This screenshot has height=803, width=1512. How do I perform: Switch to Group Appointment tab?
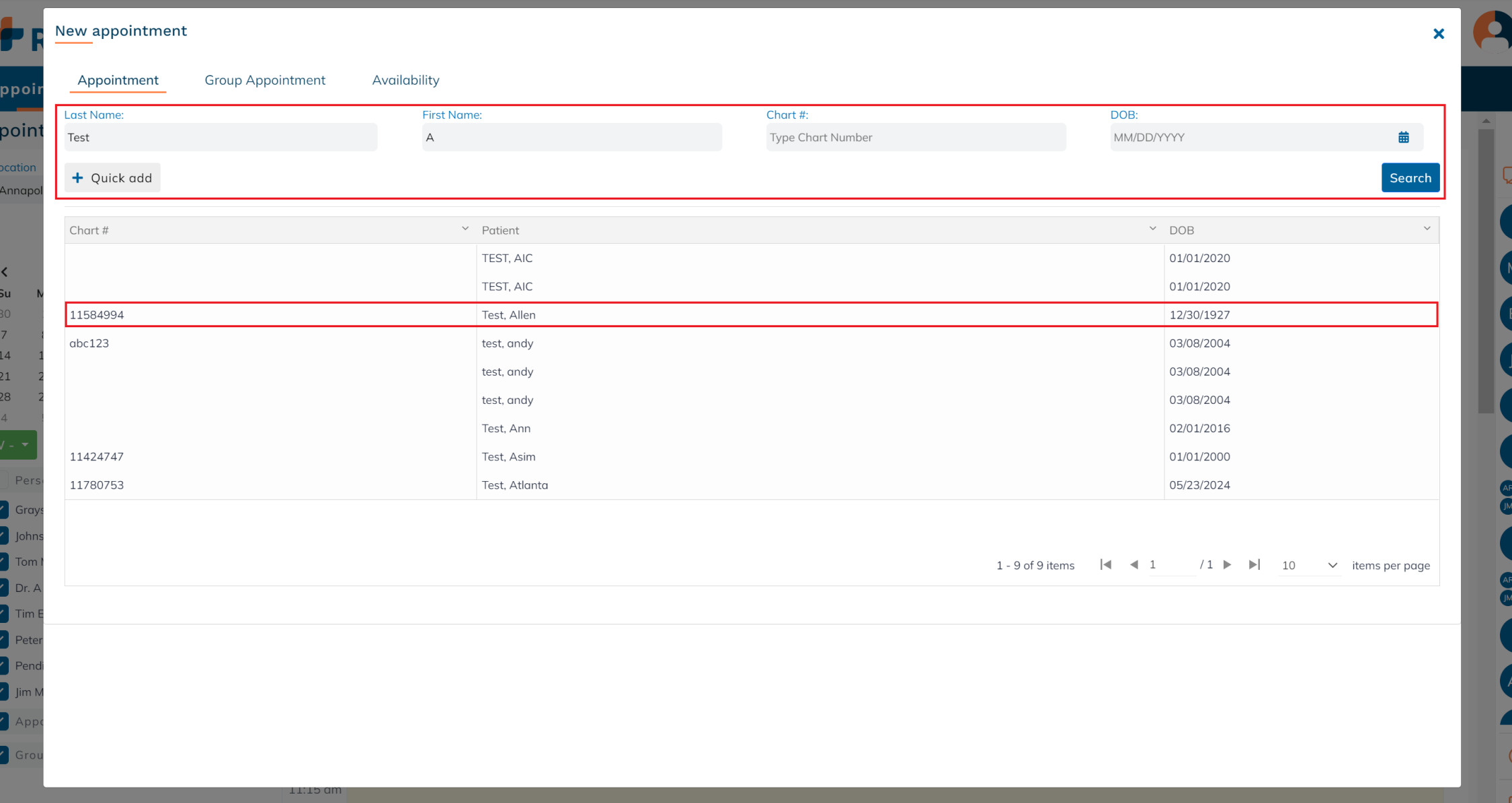(265, 80)
